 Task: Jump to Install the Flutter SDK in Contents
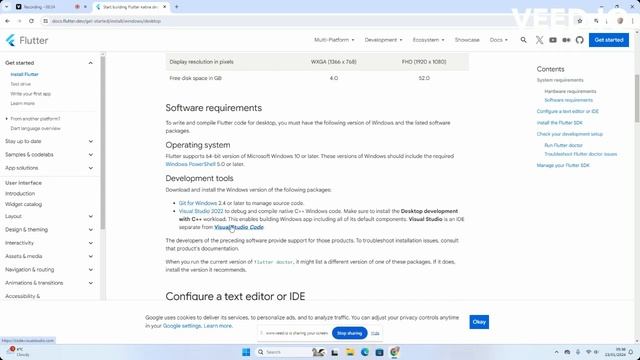click(x=560, y=123)
